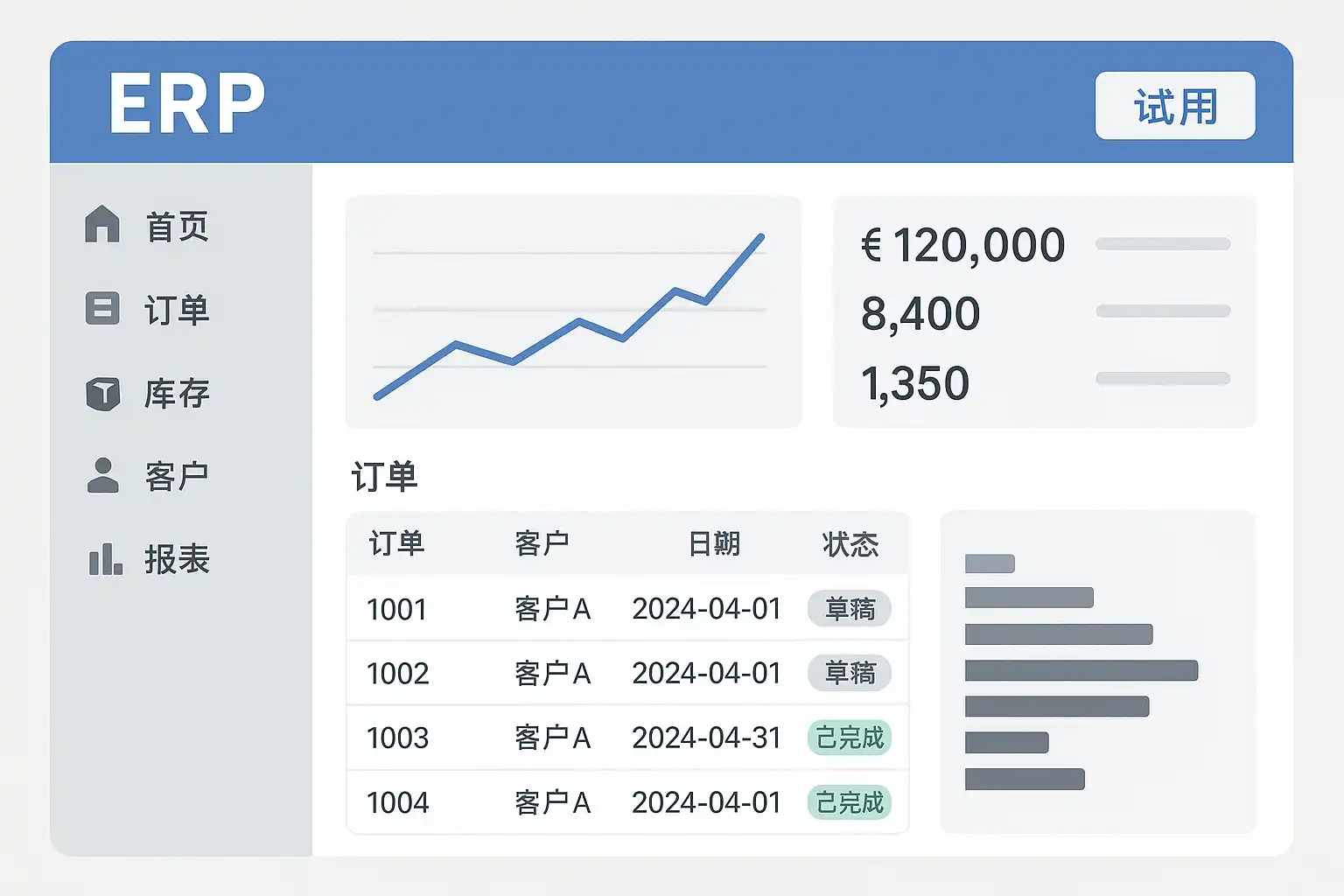Click the ERP logo
This screenshot has width=1344, height=896.
[186, 104]
